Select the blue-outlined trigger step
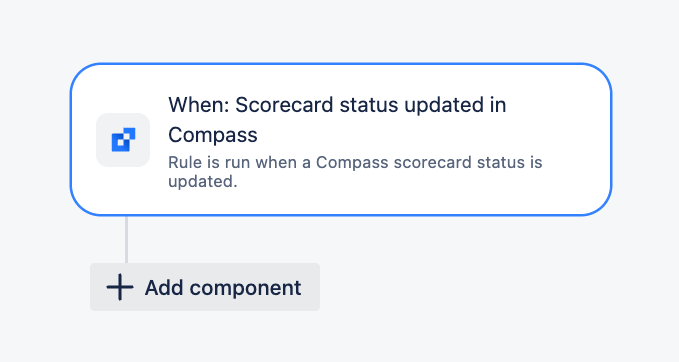Screen dimensions: 679x362 click(x=341, y=139)
